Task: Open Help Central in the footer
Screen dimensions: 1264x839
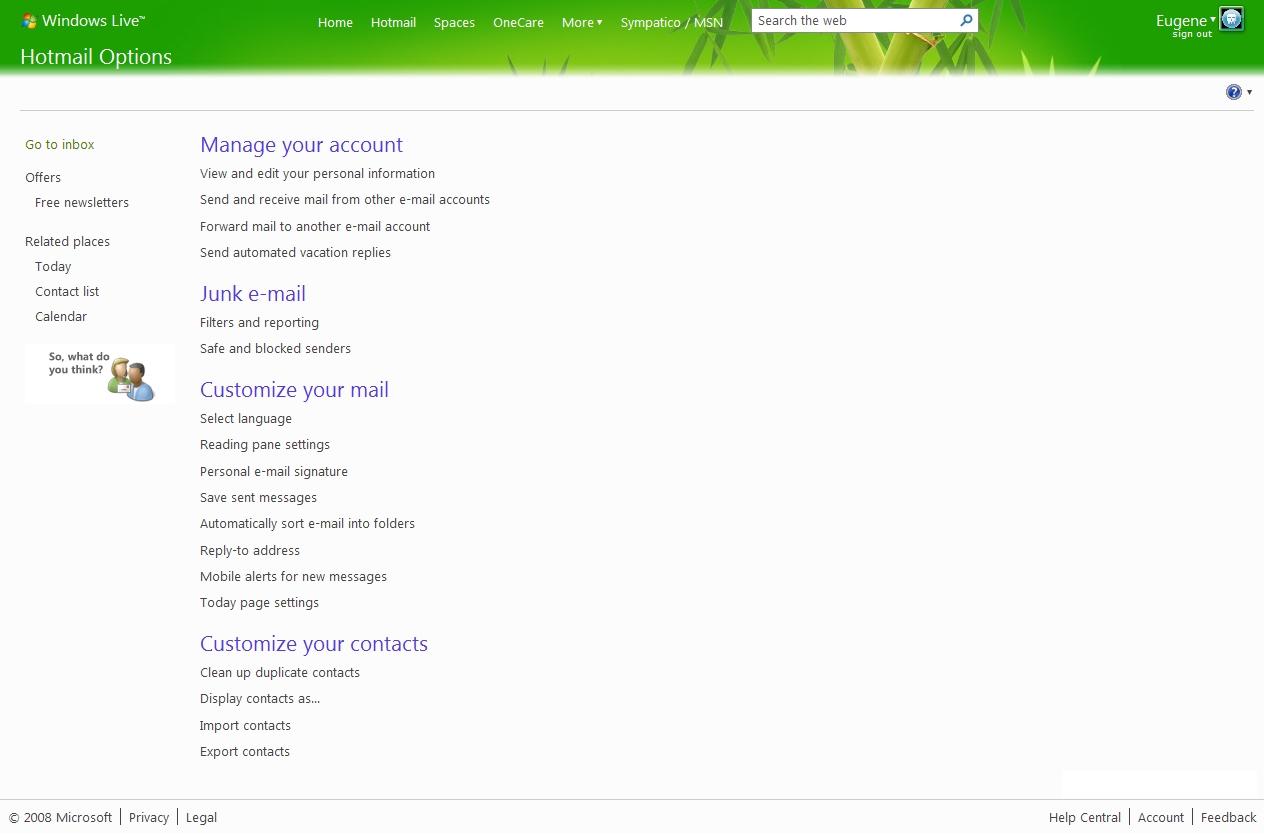Action: coord(1085,817)
